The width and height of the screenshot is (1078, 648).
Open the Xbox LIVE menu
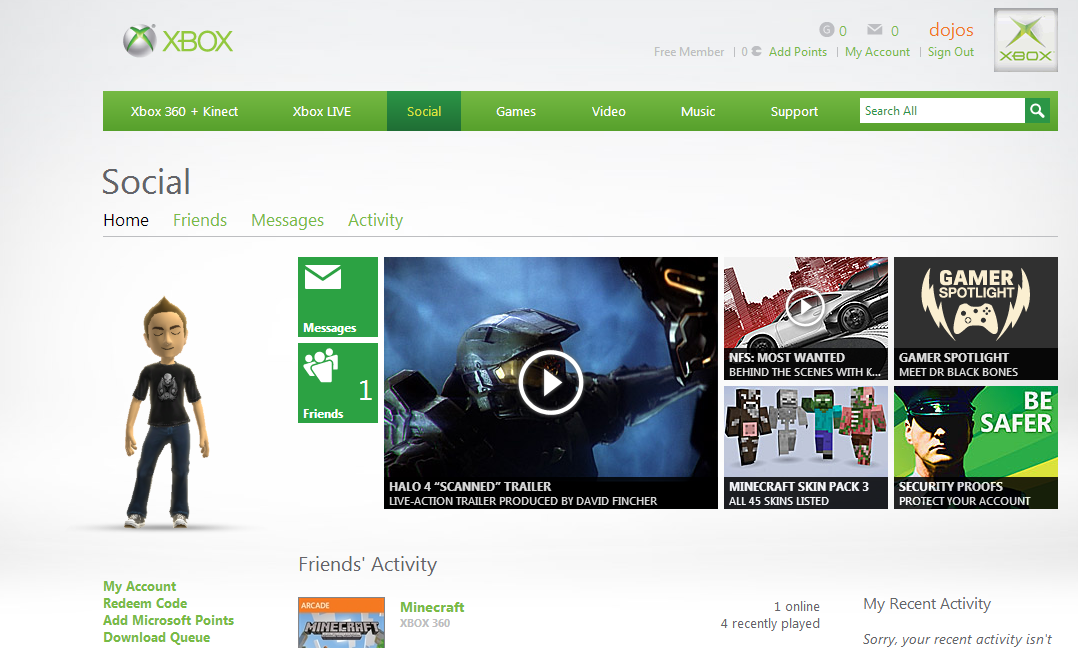322,111
